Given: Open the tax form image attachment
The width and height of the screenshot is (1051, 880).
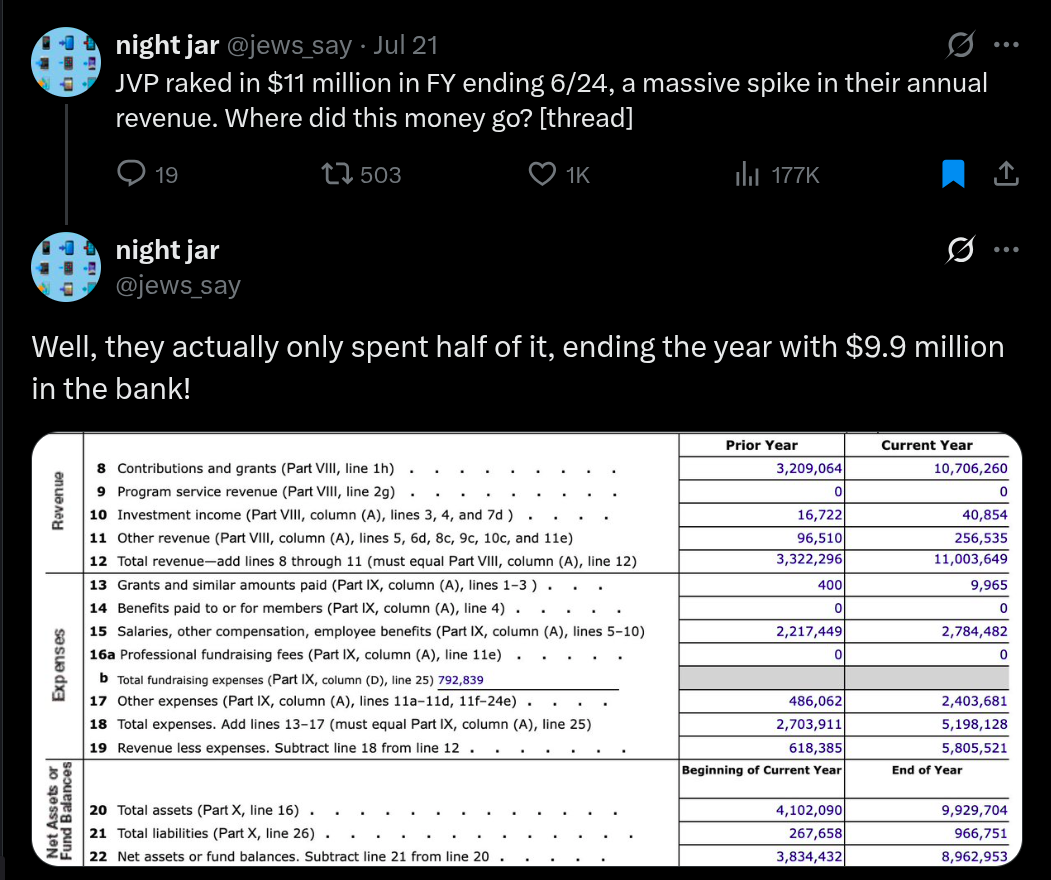Looking at the screenshot, I should [526, 648].
